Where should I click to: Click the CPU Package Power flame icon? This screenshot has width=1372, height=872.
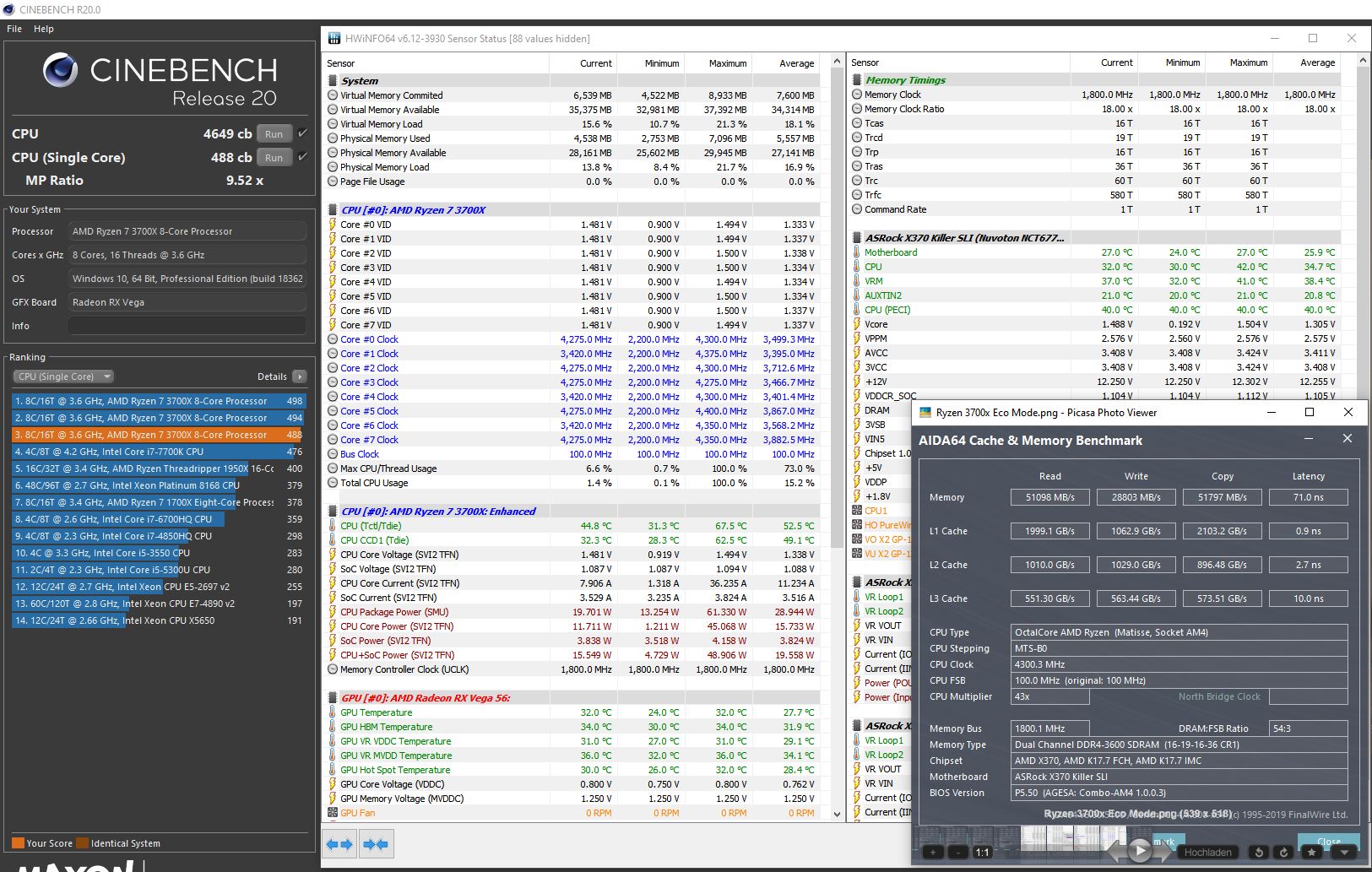(333, 612)
